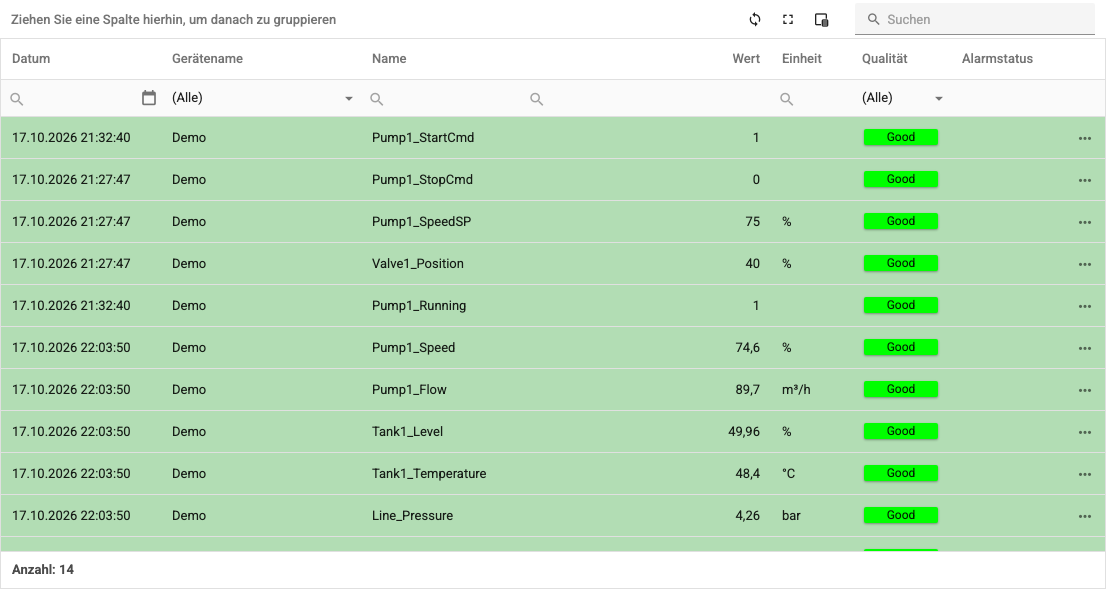The image size is (1106, 589).
Task: Open more options for Pump1_Flow row
Action: coord(1085,390)
